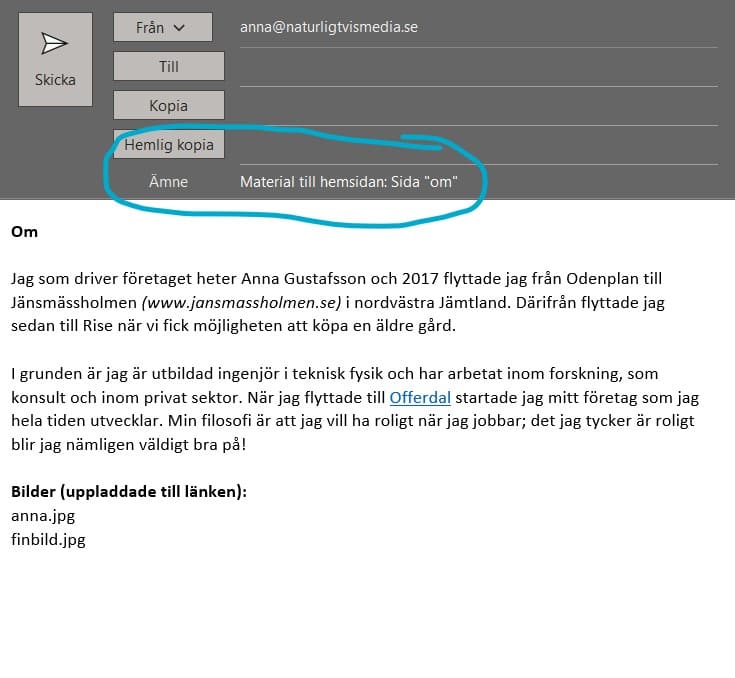Click into the Till recipient field

pyautogui.click(x=477, y=67)
